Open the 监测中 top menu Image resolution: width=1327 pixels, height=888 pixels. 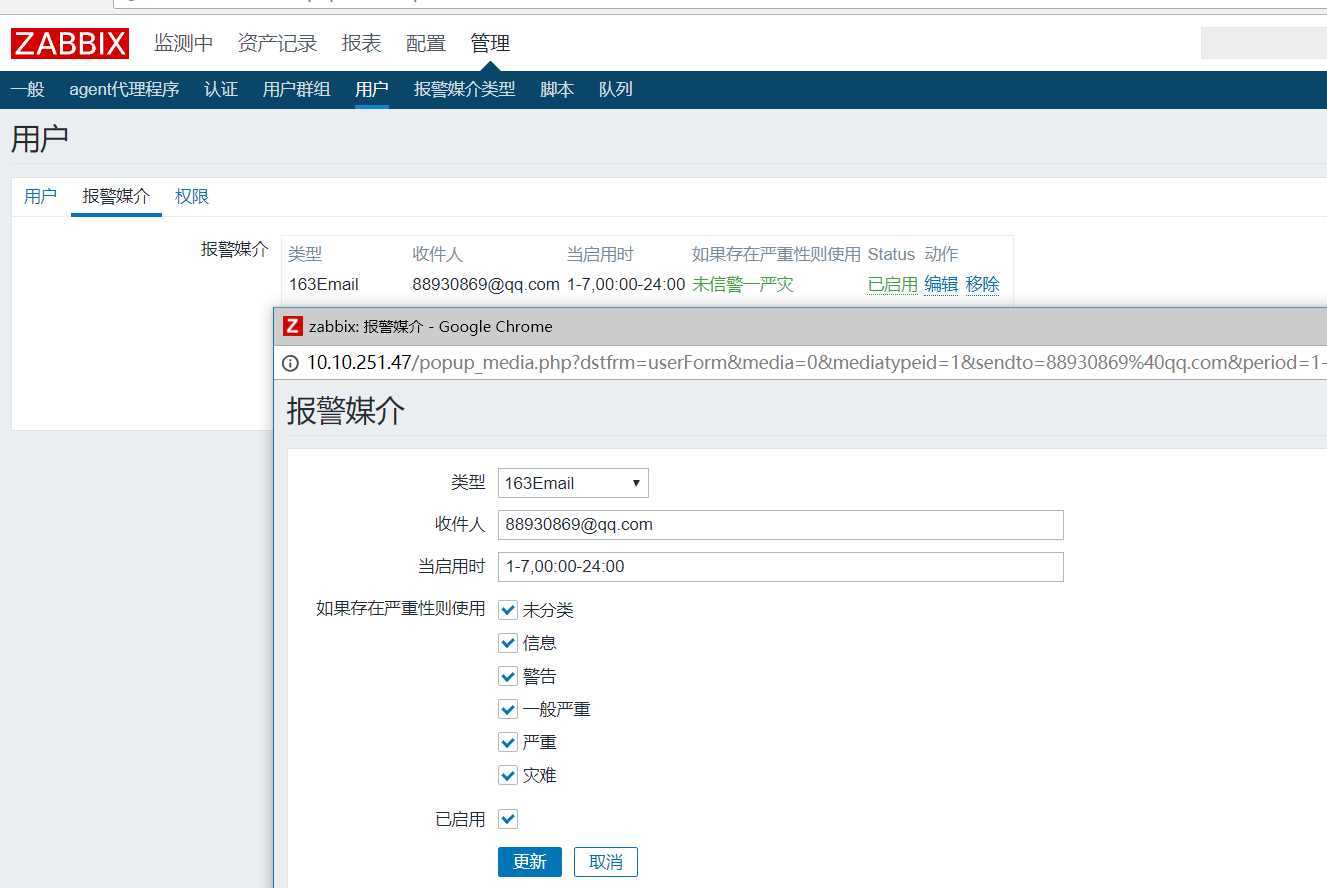183,43
